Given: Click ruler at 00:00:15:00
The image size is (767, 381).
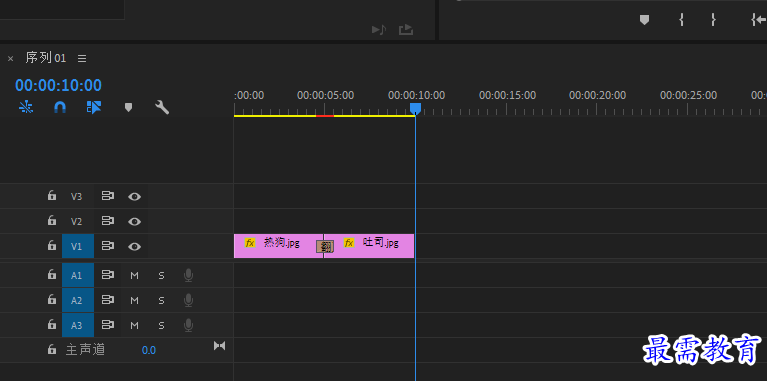Looking at the screenshot, I should tap(507, 95).
